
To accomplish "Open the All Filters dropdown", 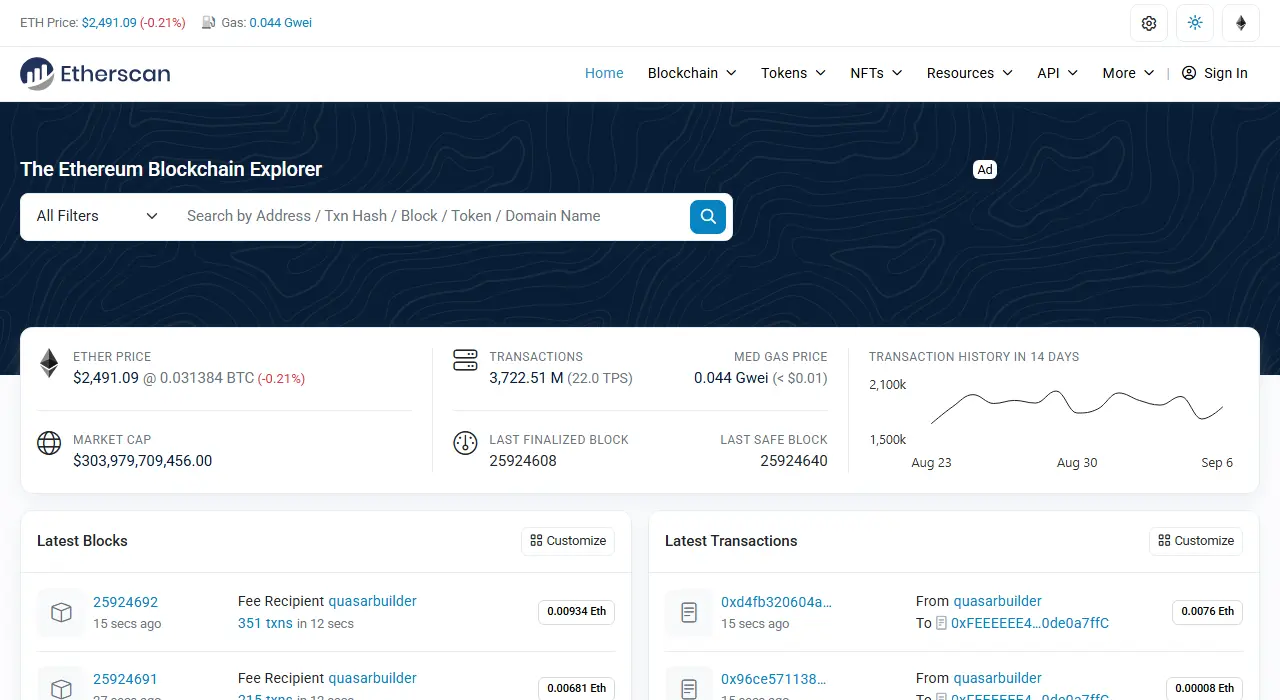I will click(97, 216).
